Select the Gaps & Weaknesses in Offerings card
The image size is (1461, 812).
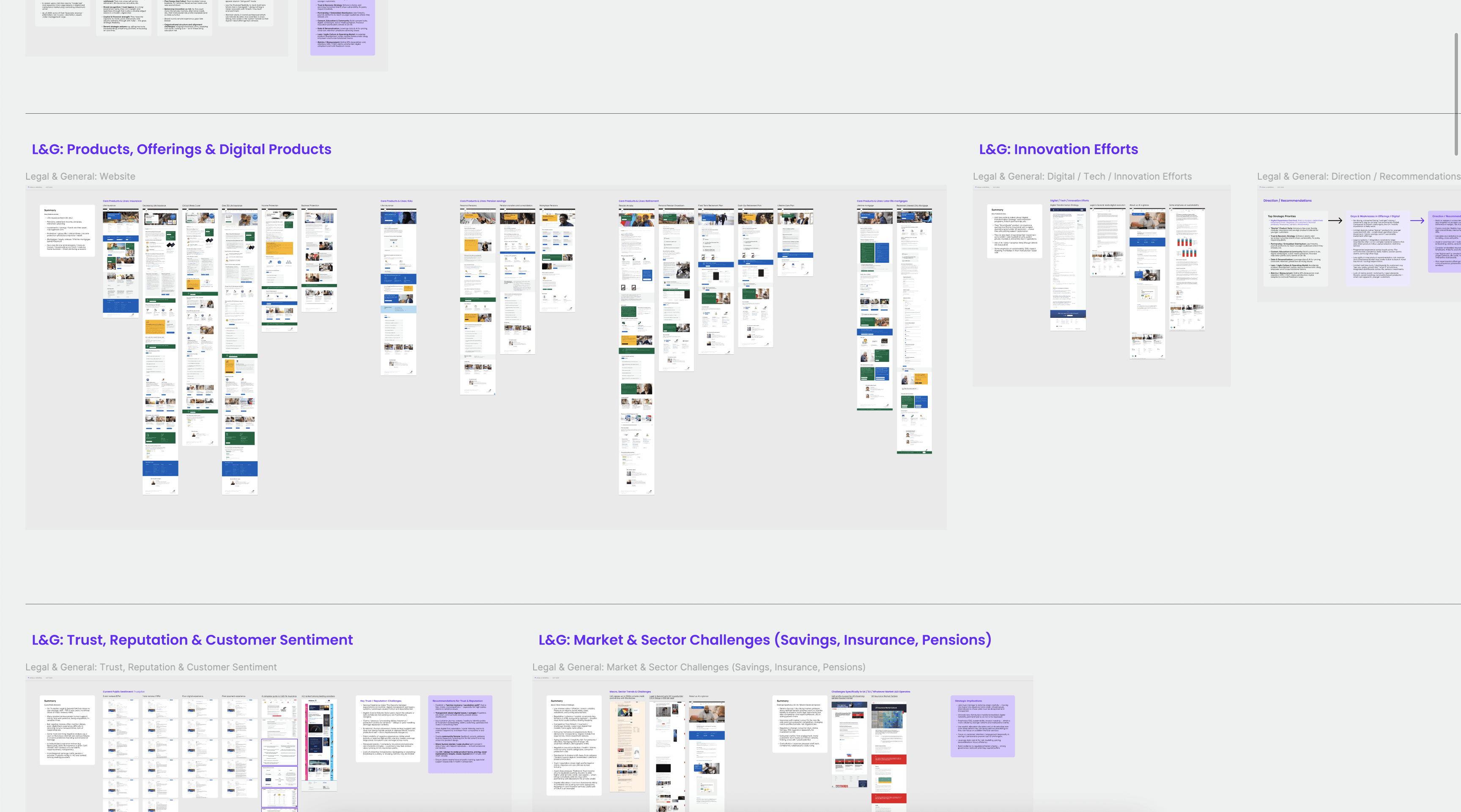pos(1378,249)
